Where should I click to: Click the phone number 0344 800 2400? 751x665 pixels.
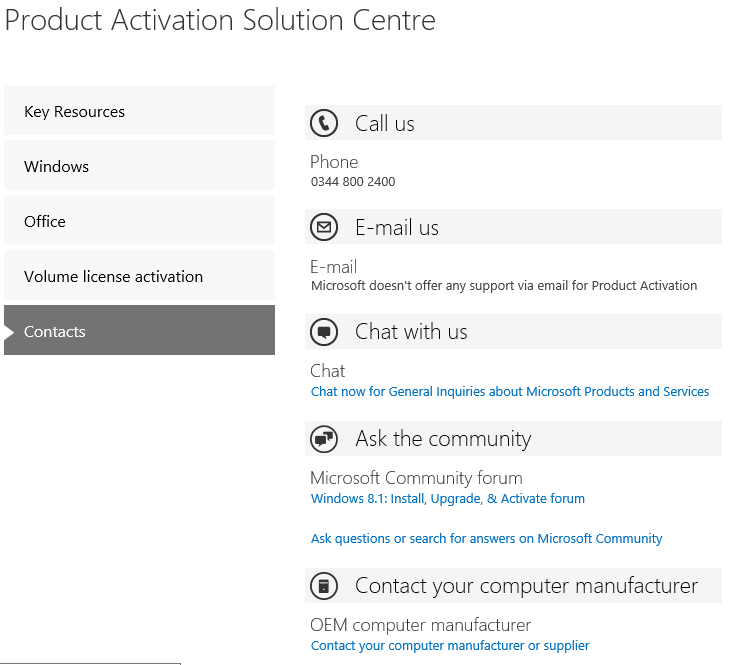point(353,182)
